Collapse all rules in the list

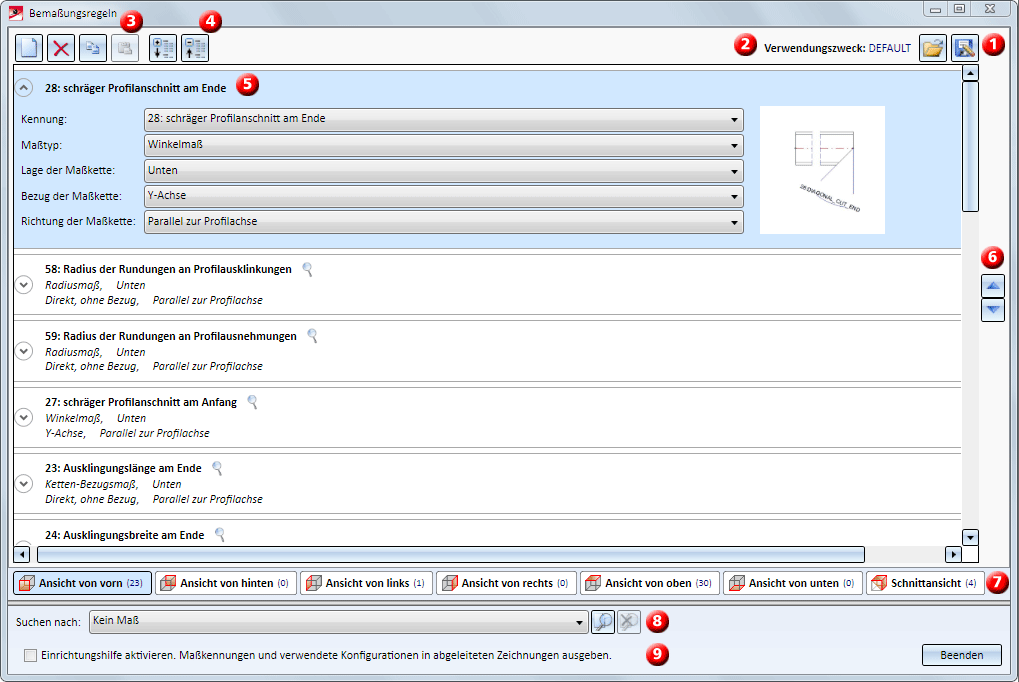click(x=195, y=48)
